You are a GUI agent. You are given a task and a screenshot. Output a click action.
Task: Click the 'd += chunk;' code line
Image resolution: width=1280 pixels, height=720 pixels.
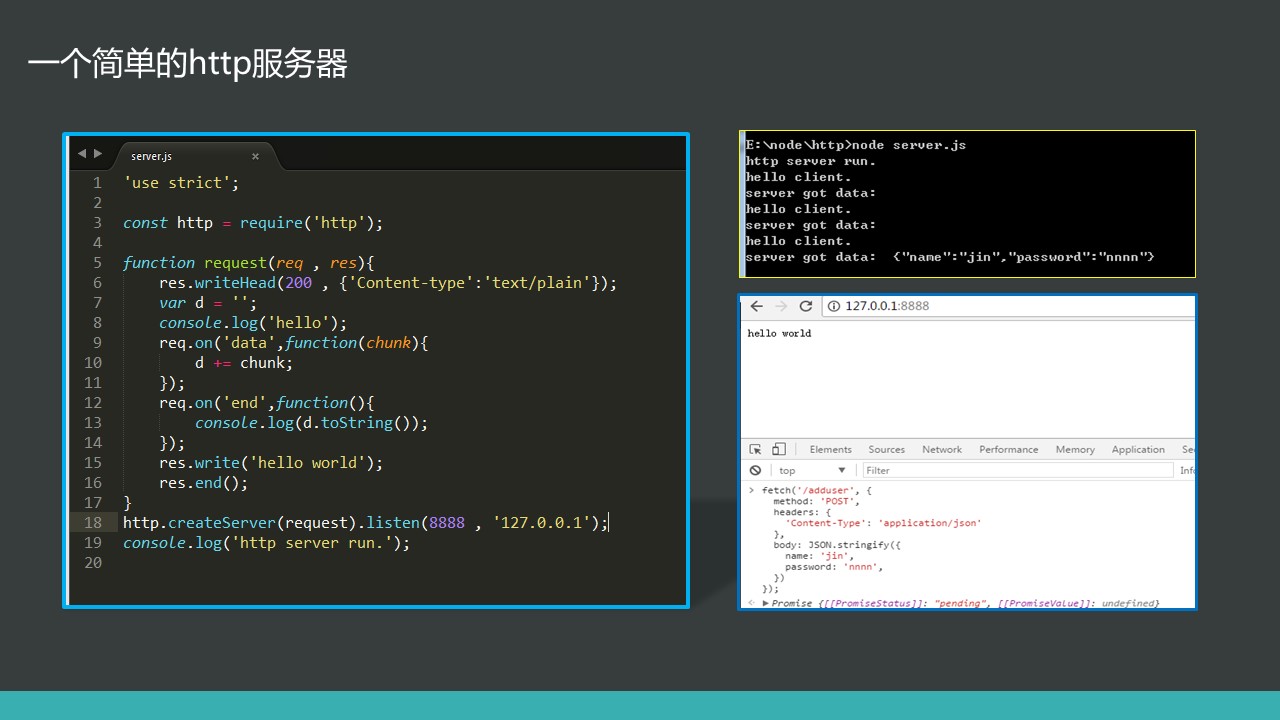click(244, 363)
